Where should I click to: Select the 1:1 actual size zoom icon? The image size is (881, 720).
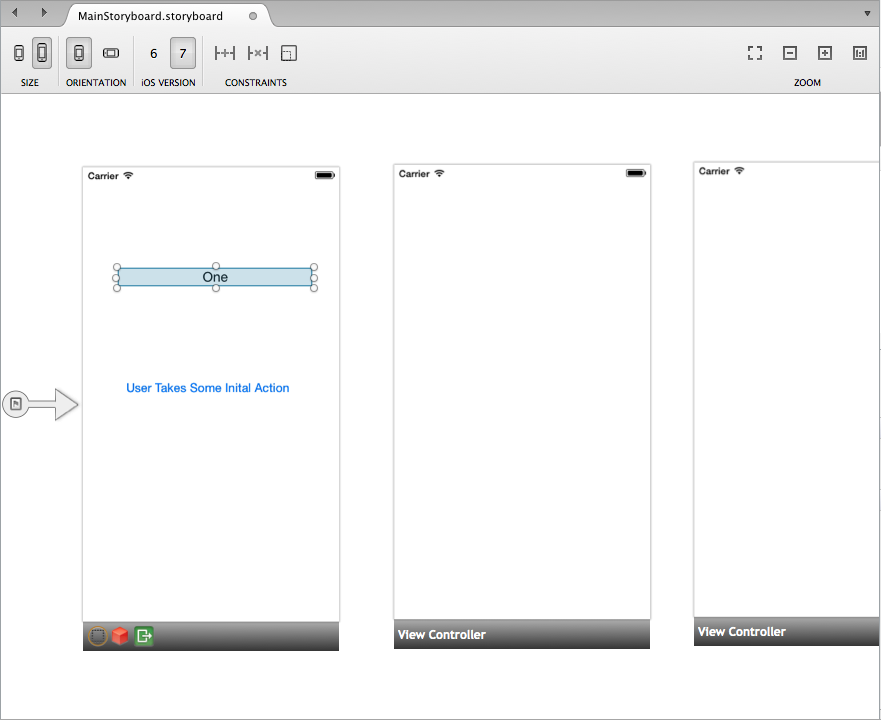coord(859,52)
